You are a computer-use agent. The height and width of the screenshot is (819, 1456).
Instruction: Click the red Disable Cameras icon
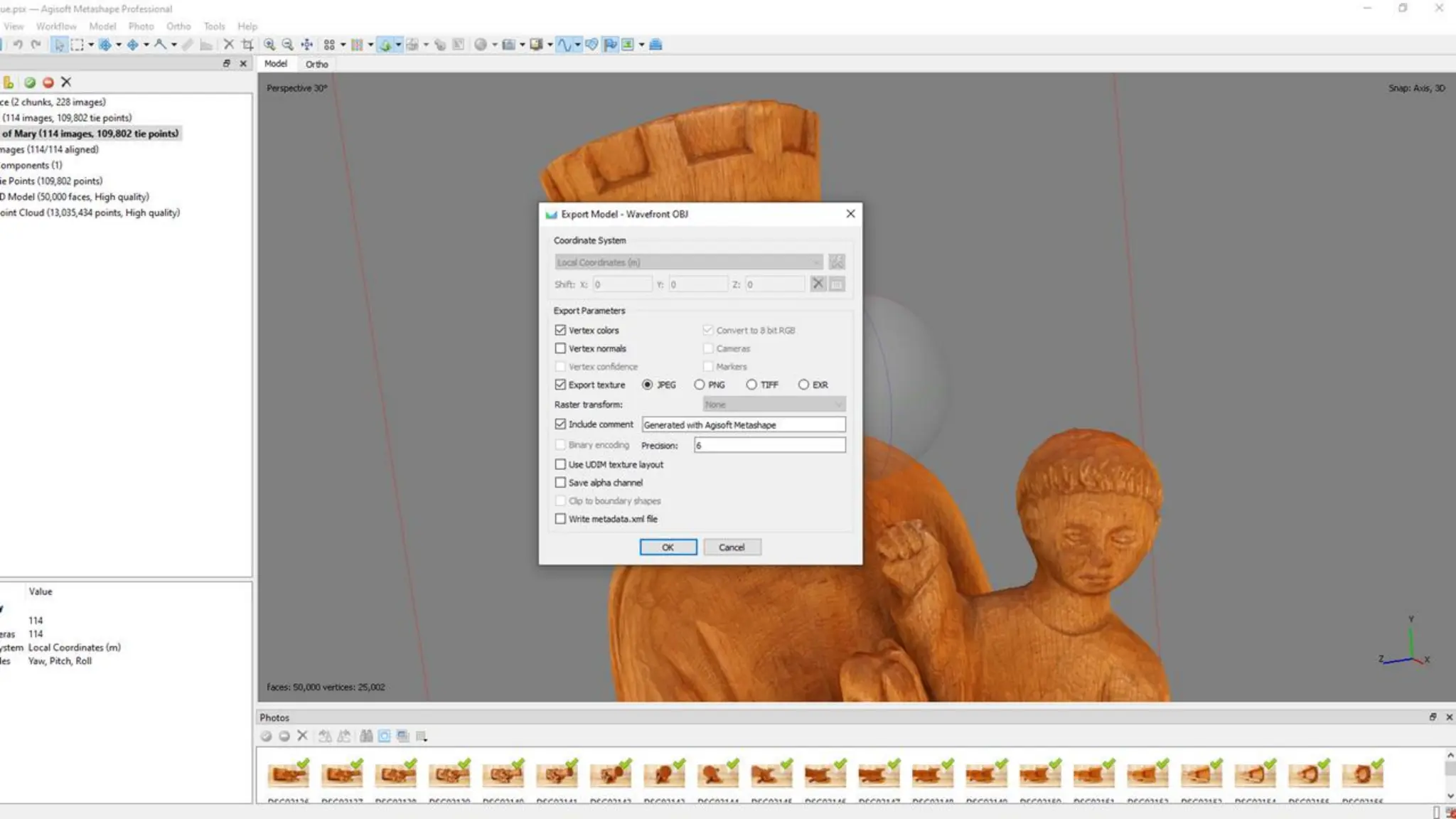pos(48,82)
